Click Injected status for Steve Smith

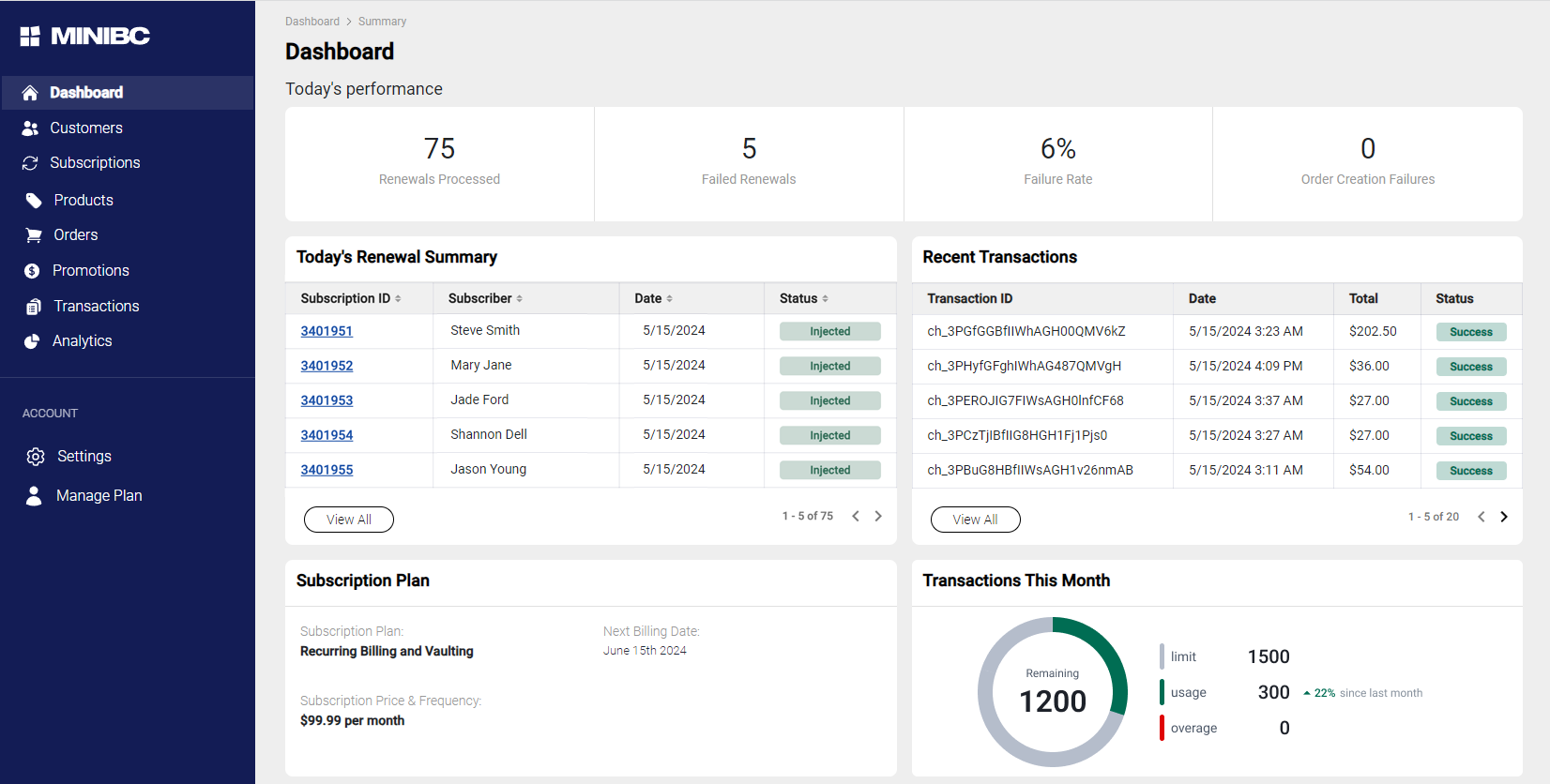(x=830, y=331)
